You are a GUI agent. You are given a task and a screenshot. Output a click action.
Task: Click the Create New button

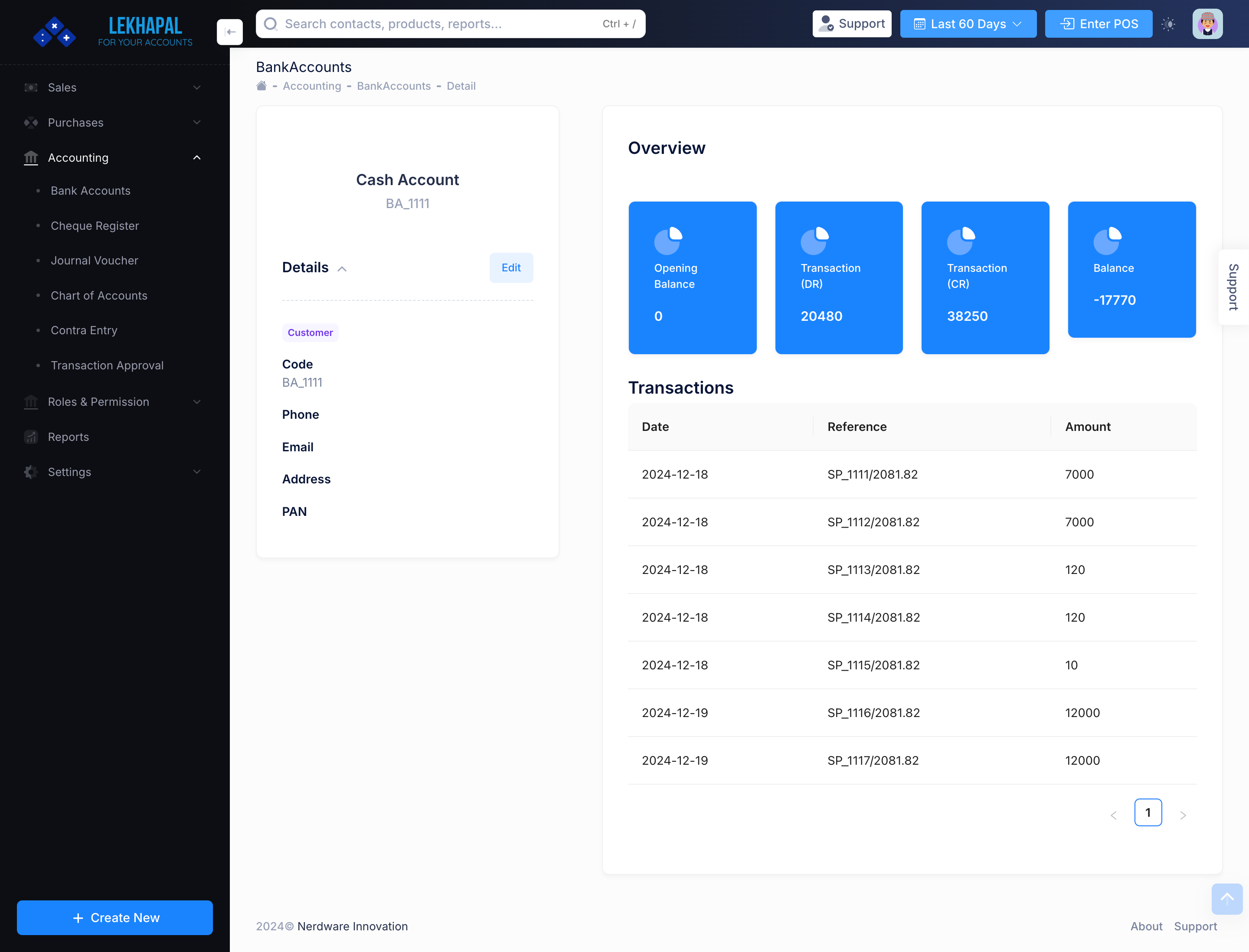point(114,917)
